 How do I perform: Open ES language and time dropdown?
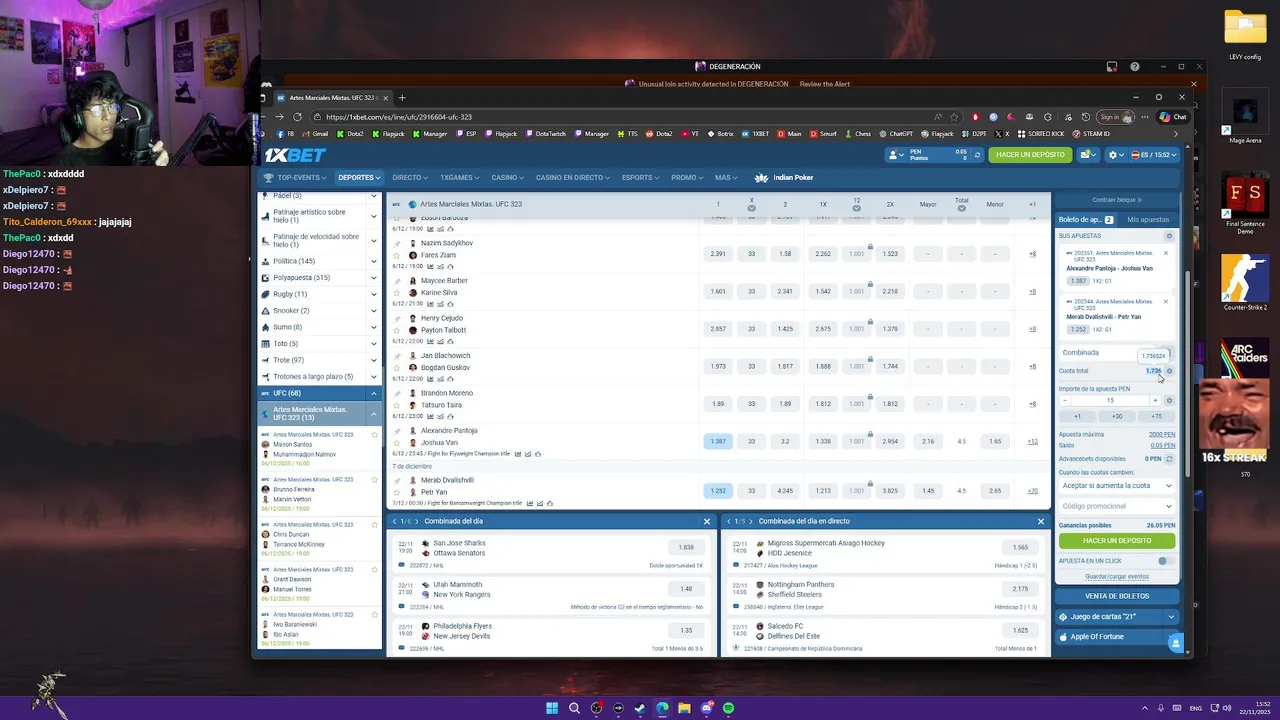click(1155, 155)
